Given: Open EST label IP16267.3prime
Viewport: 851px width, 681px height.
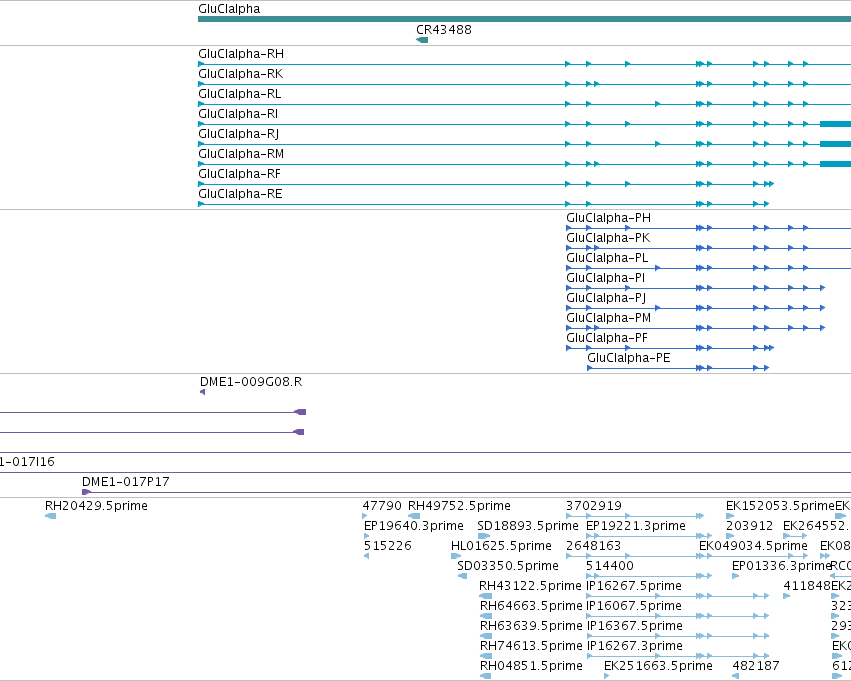Looking at the screenshot, I should pos(634,646).
